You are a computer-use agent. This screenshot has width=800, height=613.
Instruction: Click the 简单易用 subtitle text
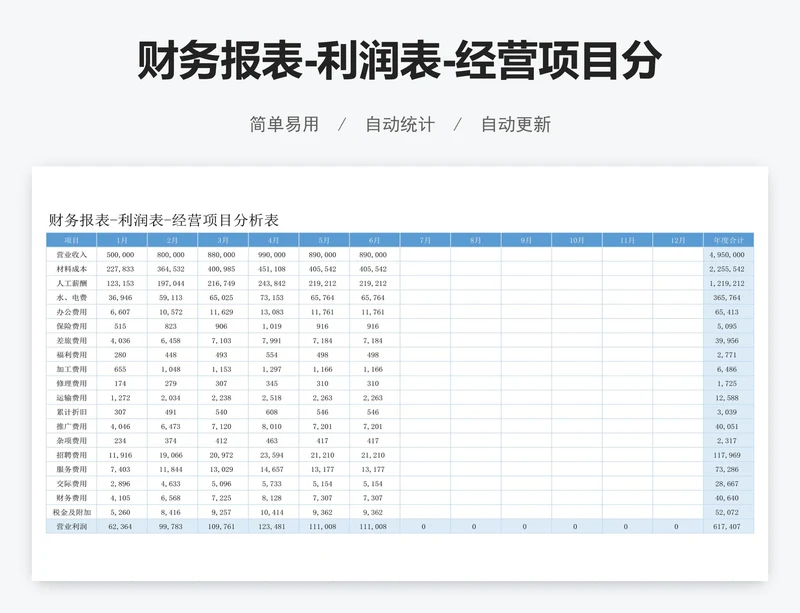tap(284, 125)
